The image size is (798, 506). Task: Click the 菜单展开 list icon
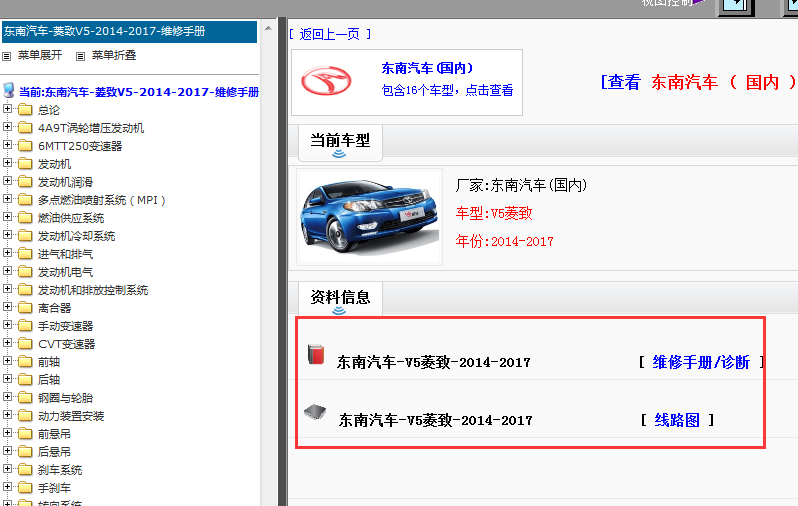(7, 56)
